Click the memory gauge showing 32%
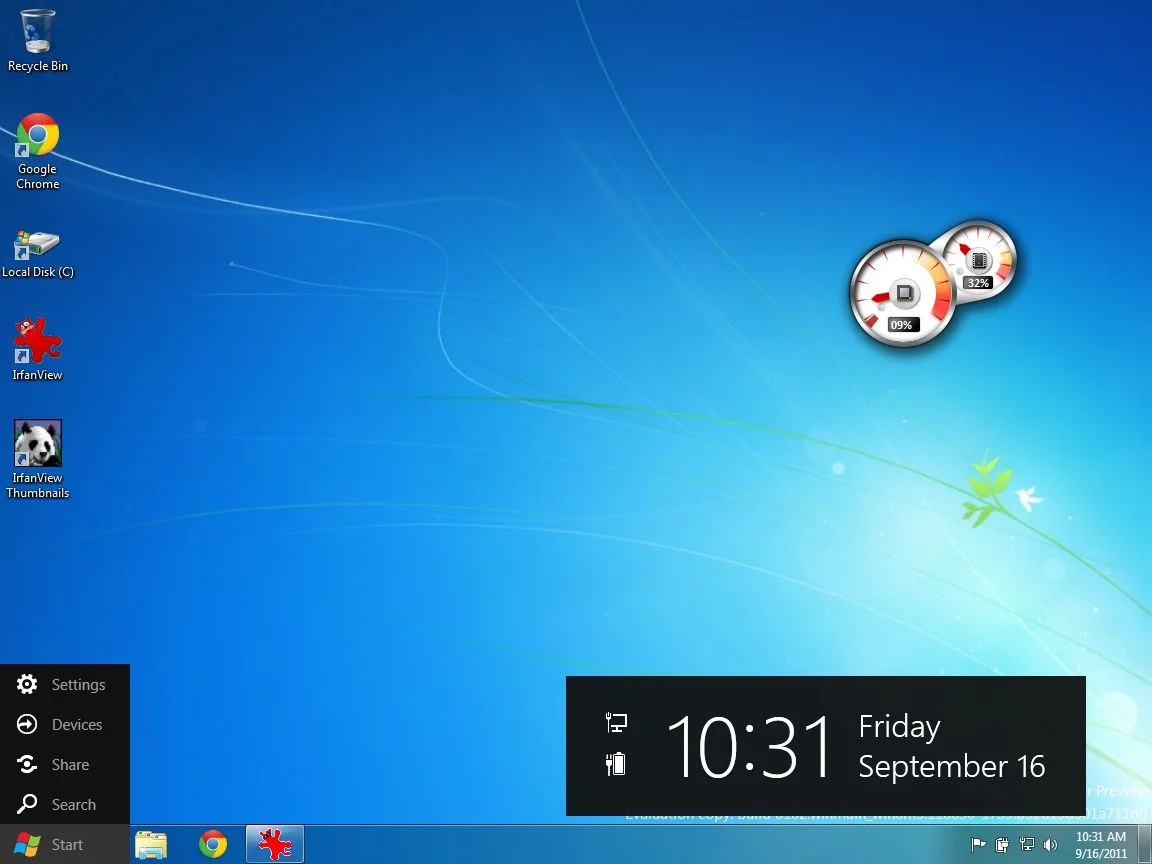 979,261
